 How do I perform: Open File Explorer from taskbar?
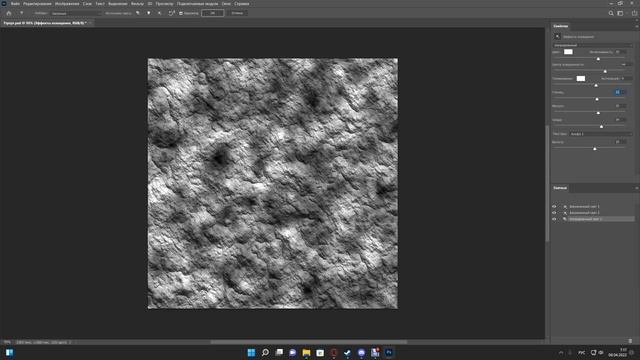pos(306,352)
